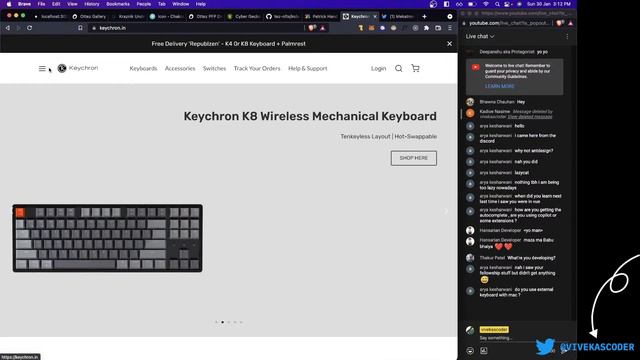Dismiss the Free Delivery banner

[449, 44]
